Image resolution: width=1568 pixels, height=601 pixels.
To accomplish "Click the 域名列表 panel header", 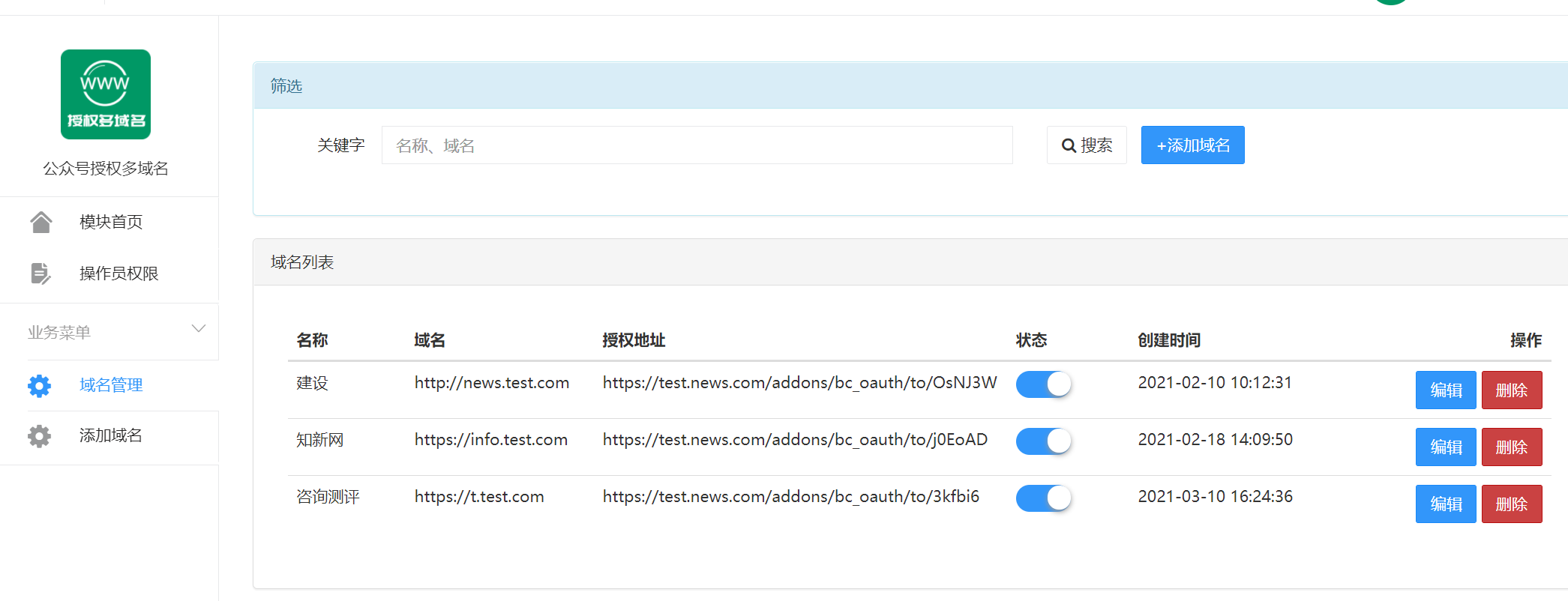I will 910,262.
